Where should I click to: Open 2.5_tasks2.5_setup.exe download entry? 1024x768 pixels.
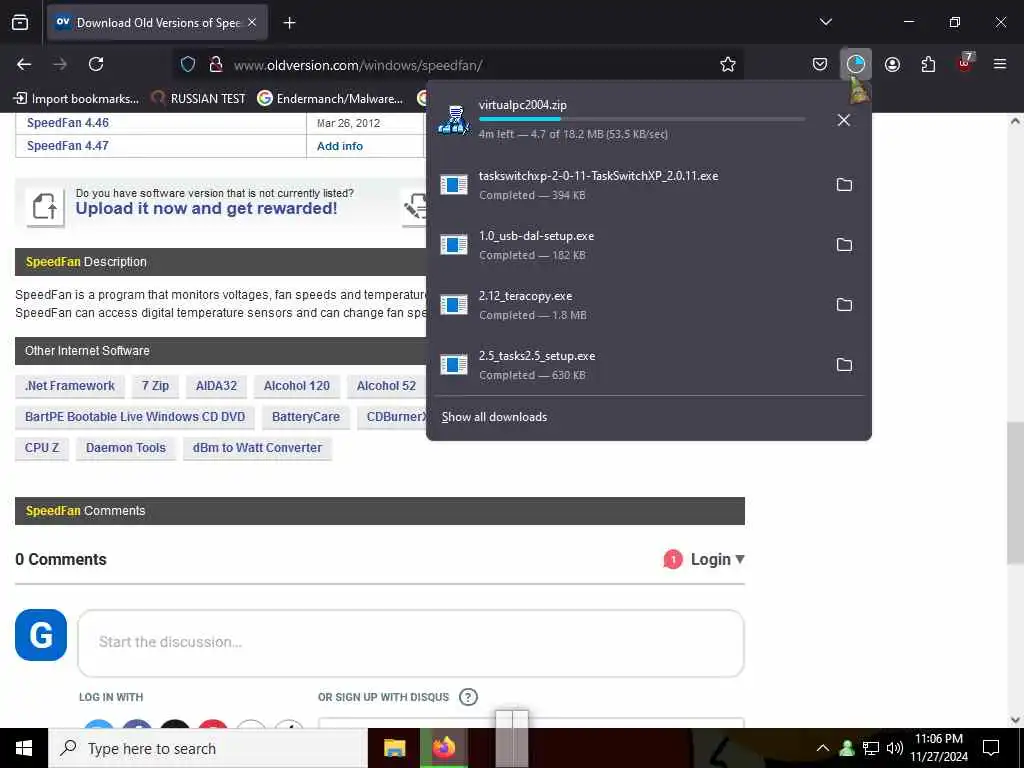[x=627, y=365]
